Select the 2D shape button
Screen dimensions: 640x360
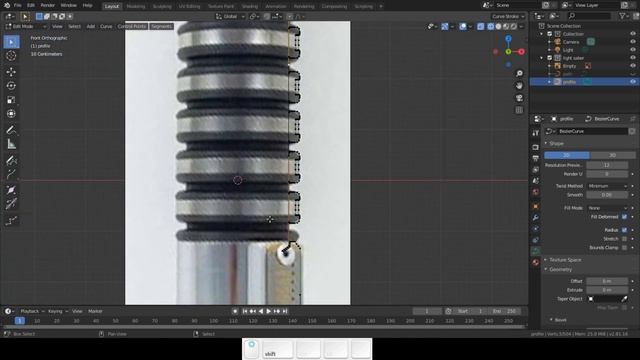[567, 155]
